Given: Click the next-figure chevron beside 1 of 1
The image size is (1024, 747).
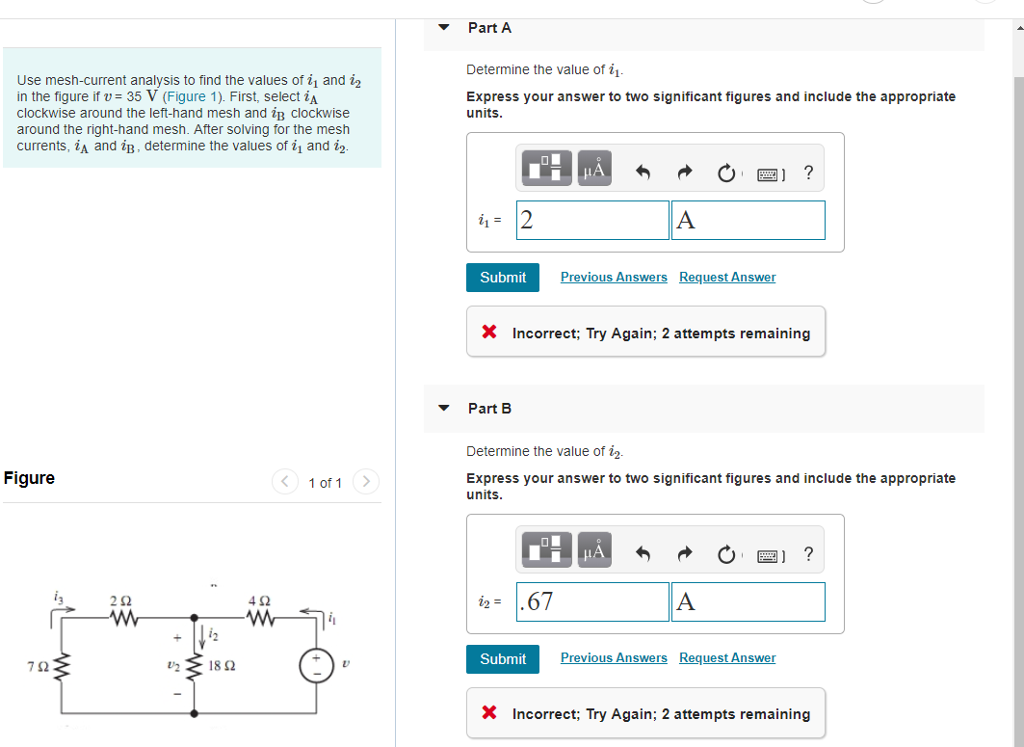Looking at the screenshot, I should [x=366, y=481].
